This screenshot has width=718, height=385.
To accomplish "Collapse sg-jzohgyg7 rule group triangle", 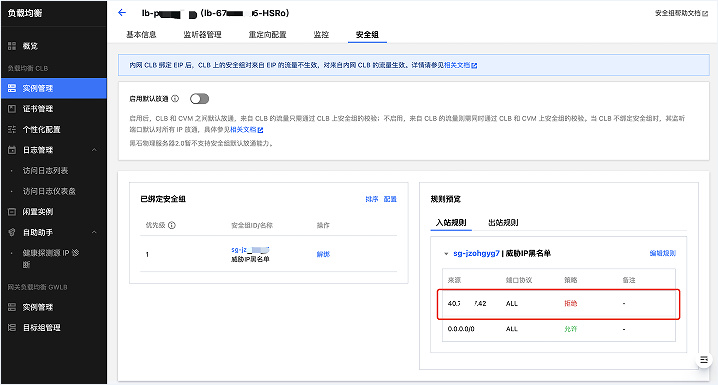I will click(x=446, y=254).
